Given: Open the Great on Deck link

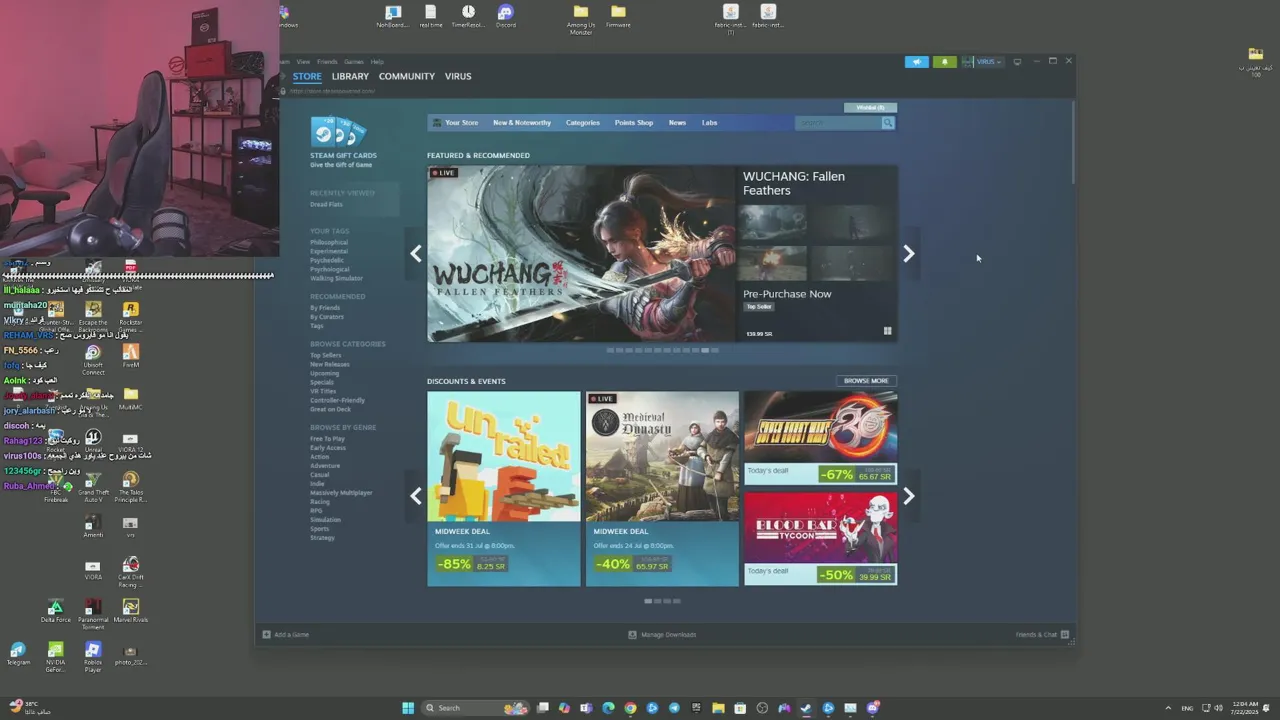Looking at the screenshot, I should [330, 409].
